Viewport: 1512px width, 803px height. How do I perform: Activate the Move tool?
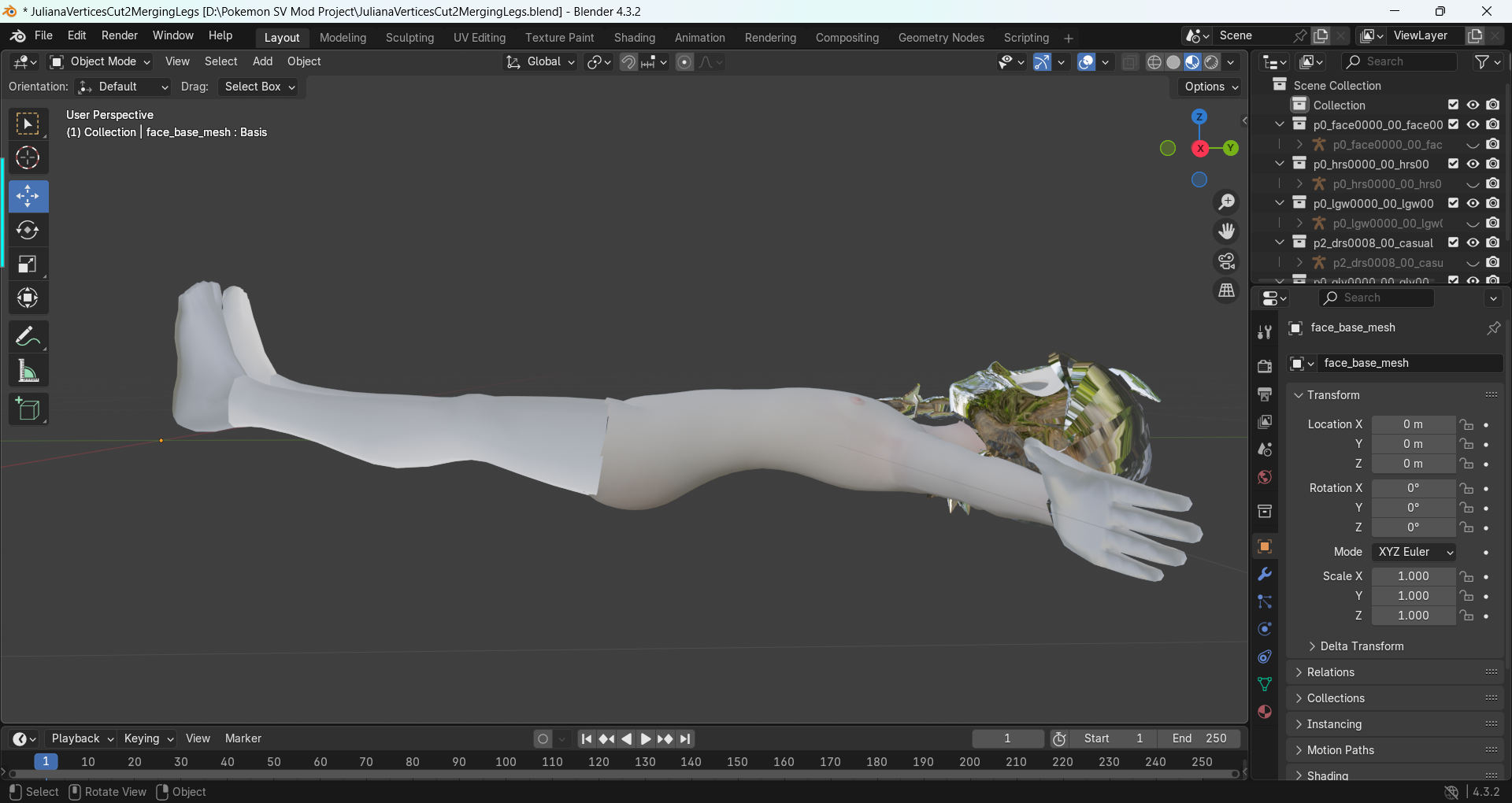pos(28,196)
